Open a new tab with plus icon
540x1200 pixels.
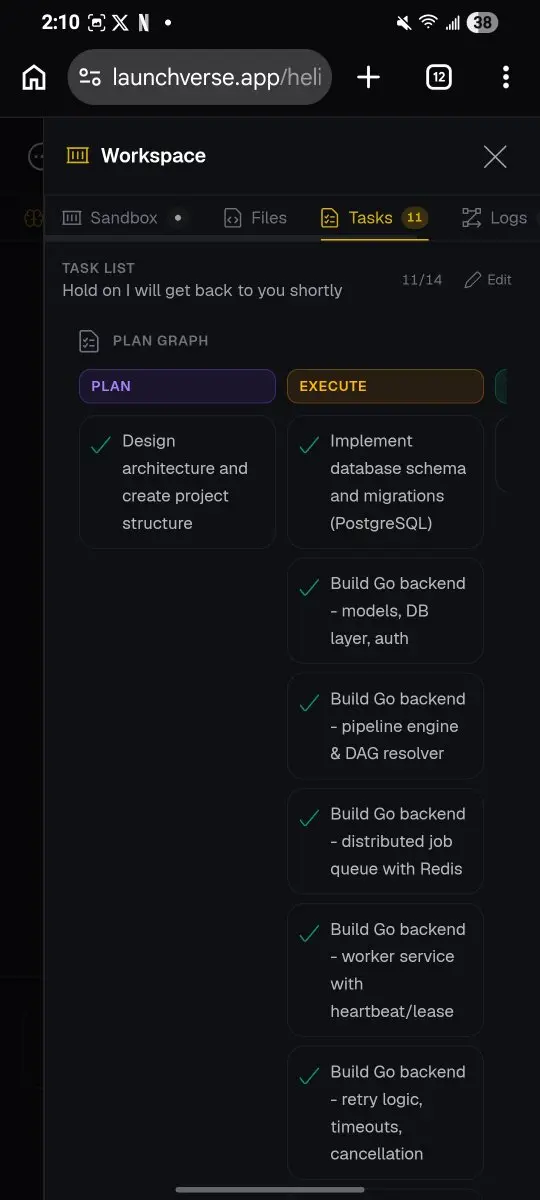pos(368,77)
